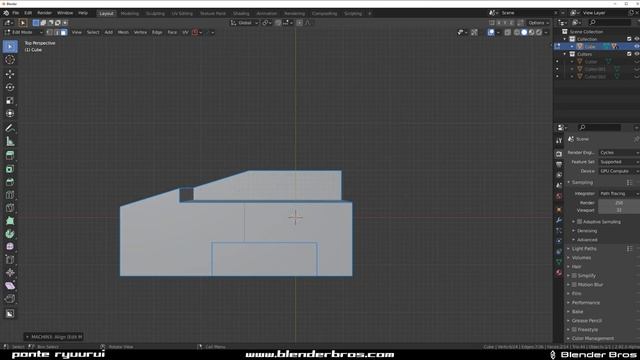Switch to vertex select mode
The width and height of the screenshot is (640, 360).
(50, 32)
